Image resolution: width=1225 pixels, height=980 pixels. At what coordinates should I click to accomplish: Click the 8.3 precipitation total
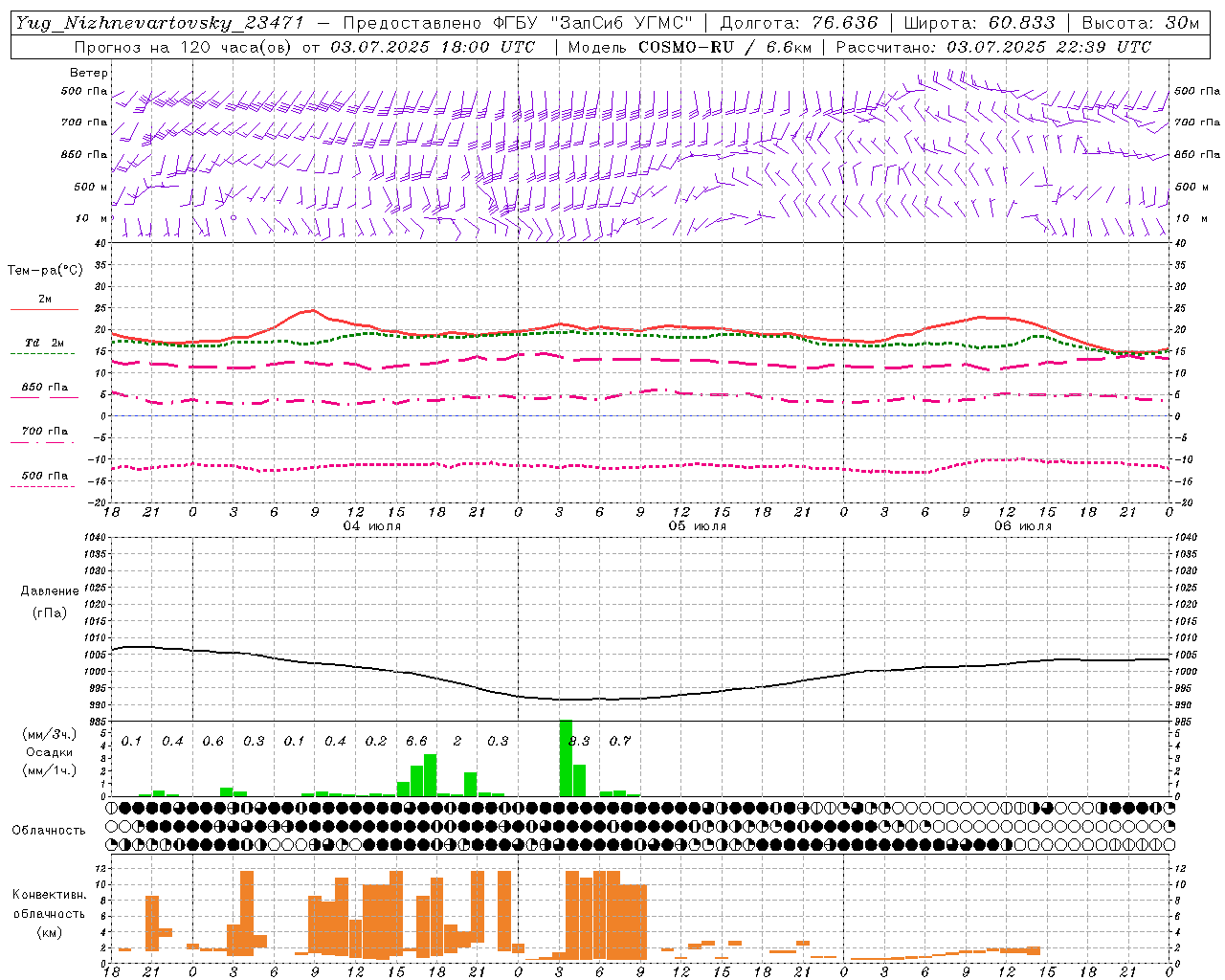click(579, 741)
